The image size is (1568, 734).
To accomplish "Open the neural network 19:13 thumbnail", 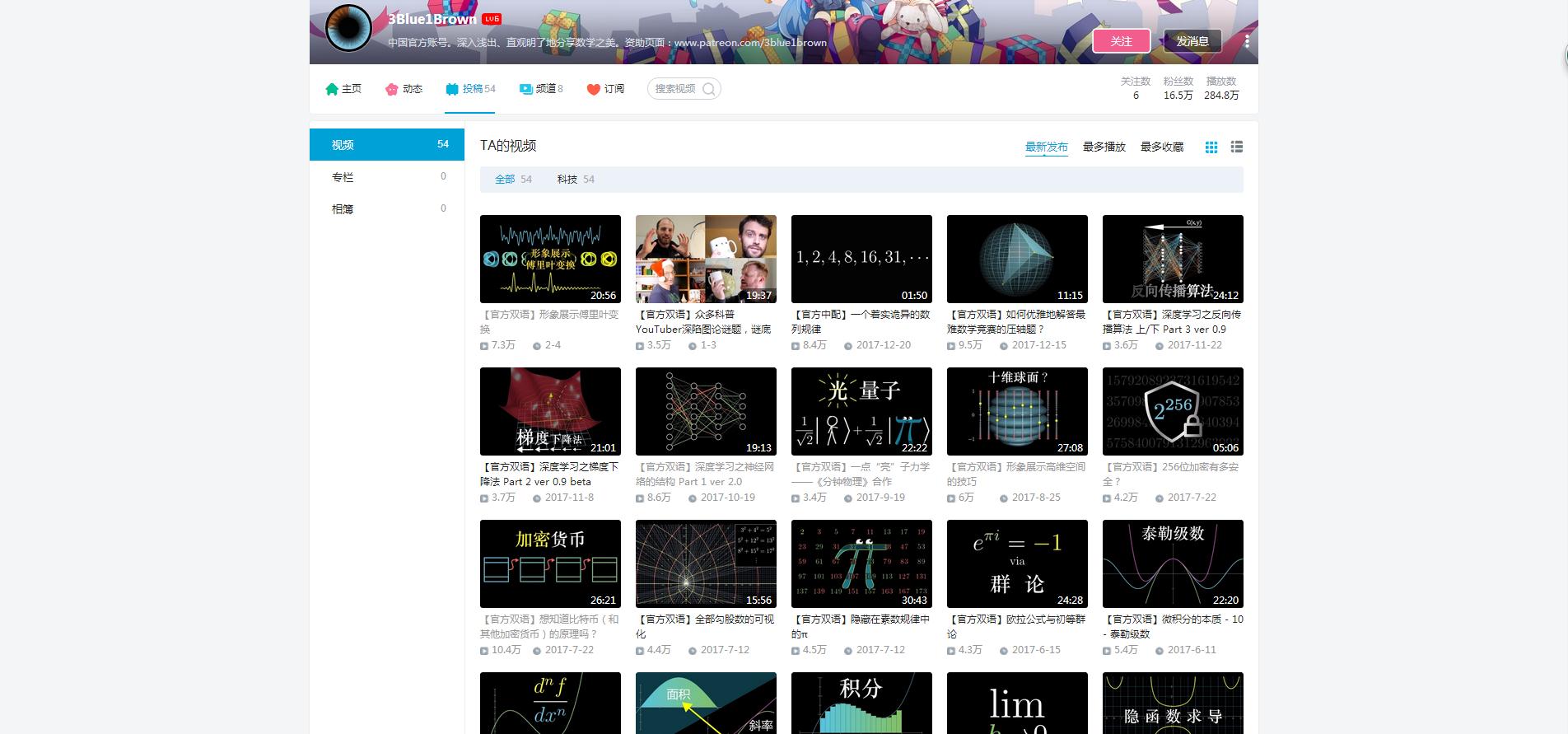I will coord(706,411).
